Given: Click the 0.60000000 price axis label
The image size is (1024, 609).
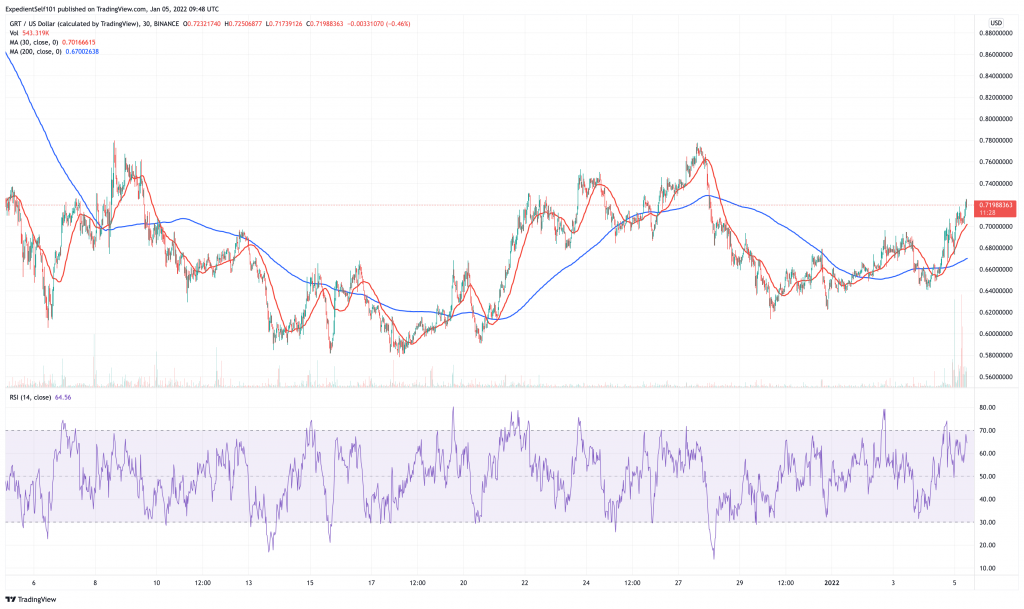Looking at the screenshot, I should (995, 334).
